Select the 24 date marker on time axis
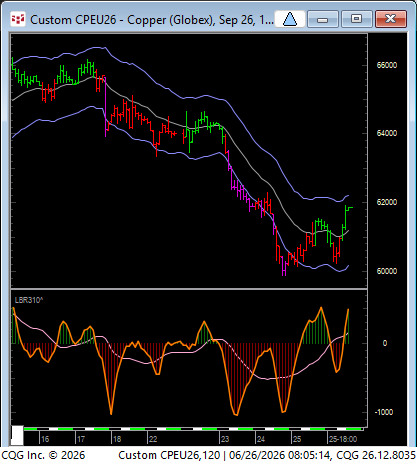 pos(261,439)
